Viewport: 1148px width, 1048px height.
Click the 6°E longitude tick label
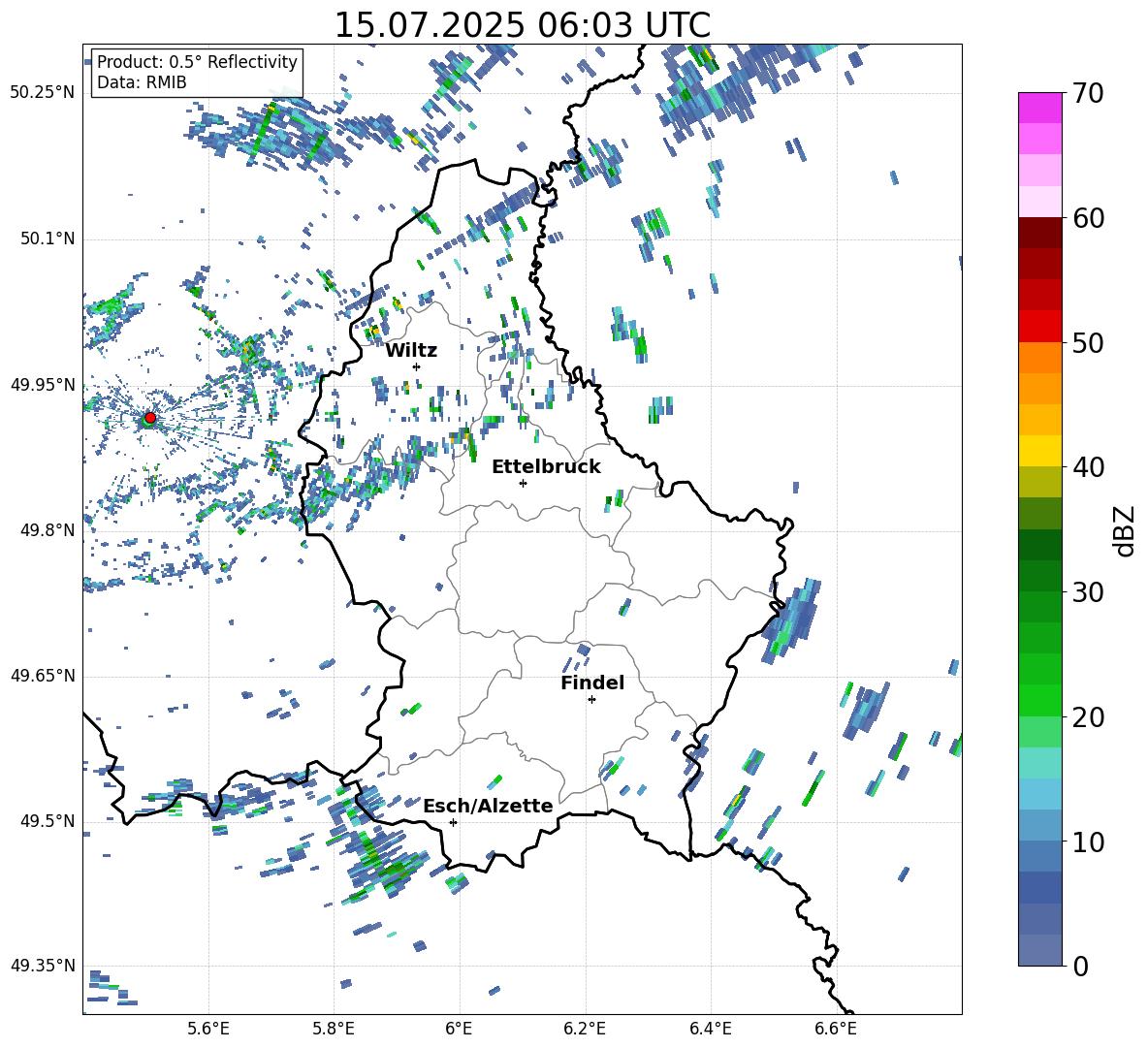pos(459,1029)
